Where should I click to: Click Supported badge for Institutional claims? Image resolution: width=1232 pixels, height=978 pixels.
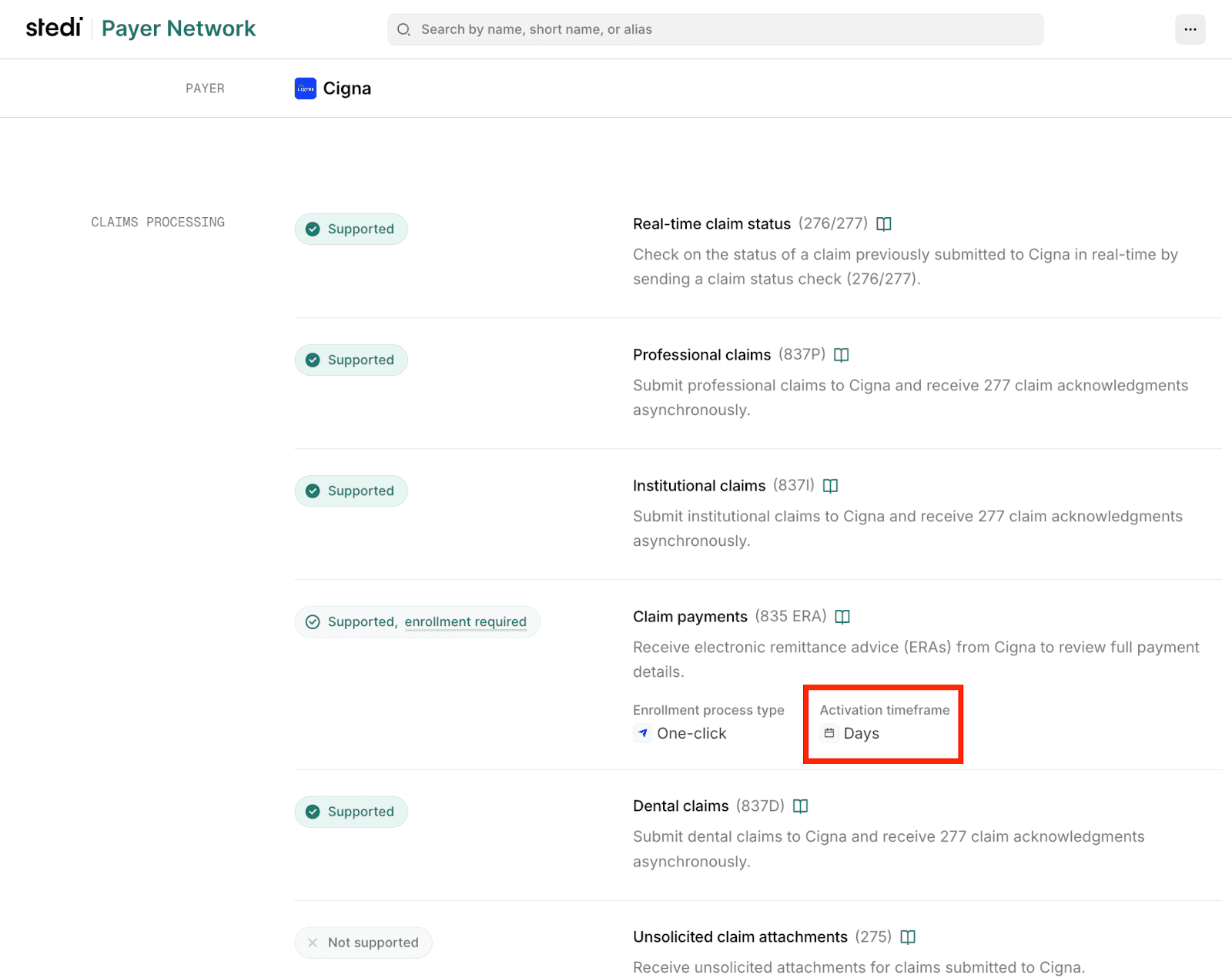coord(351,491)
